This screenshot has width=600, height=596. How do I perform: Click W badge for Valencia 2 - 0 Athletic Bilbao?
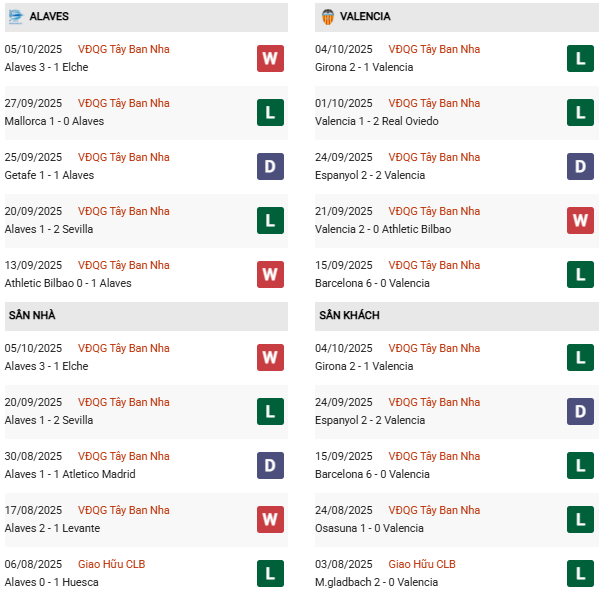580,220
